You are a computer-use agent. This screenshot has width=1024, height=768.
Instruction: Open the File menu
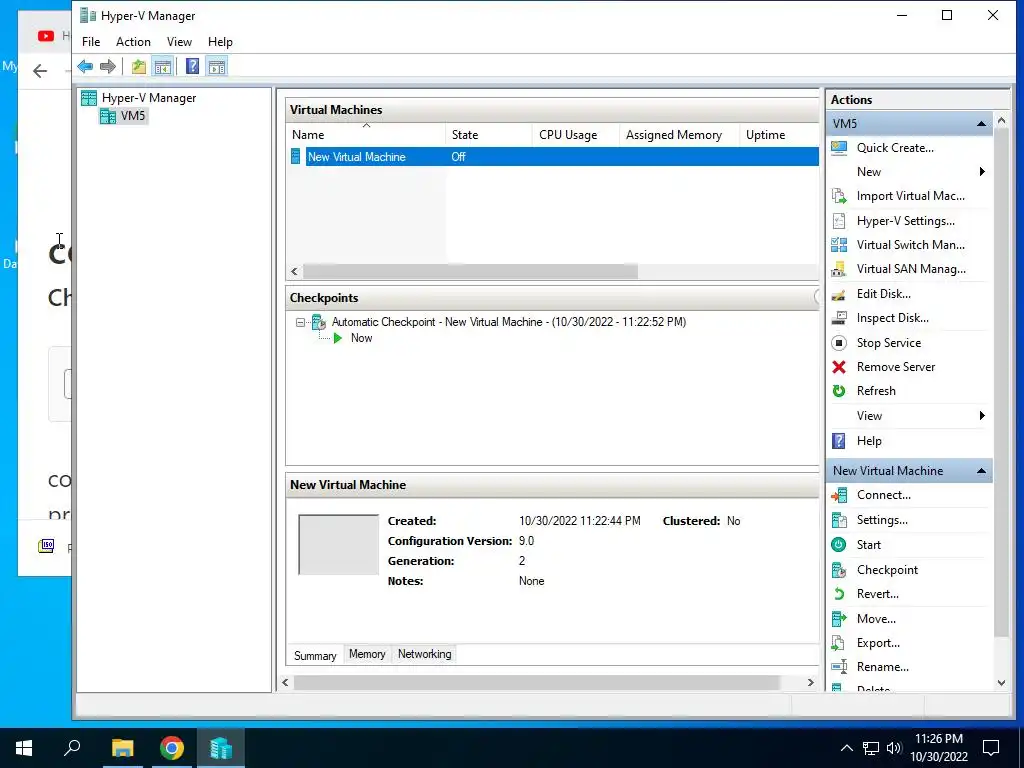[x=91, y=42]
